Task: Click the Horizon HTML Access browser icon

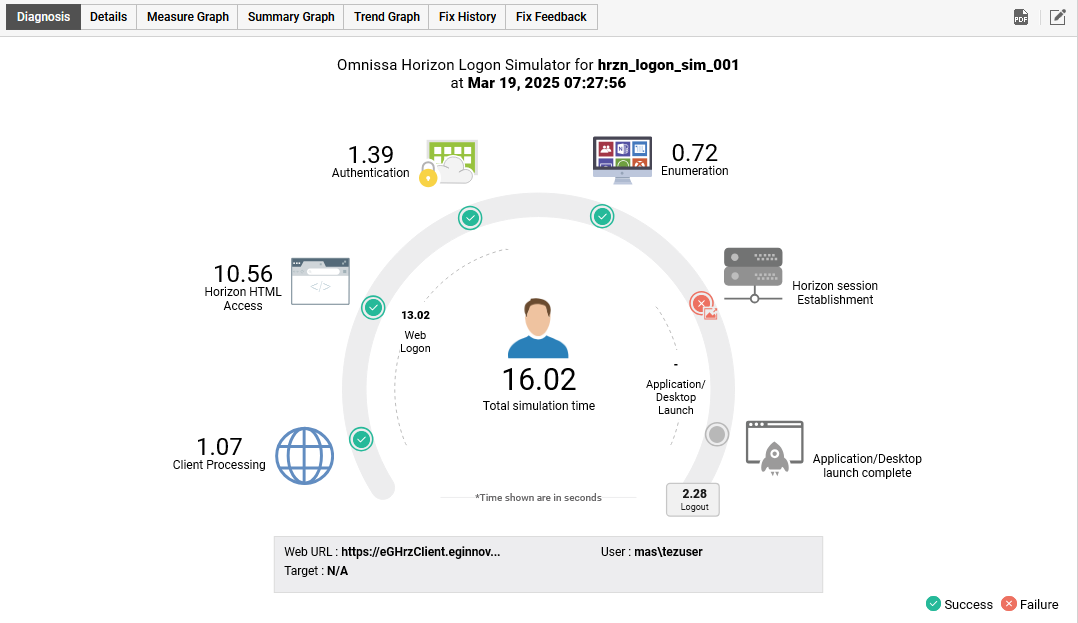Action: [320, 281]
